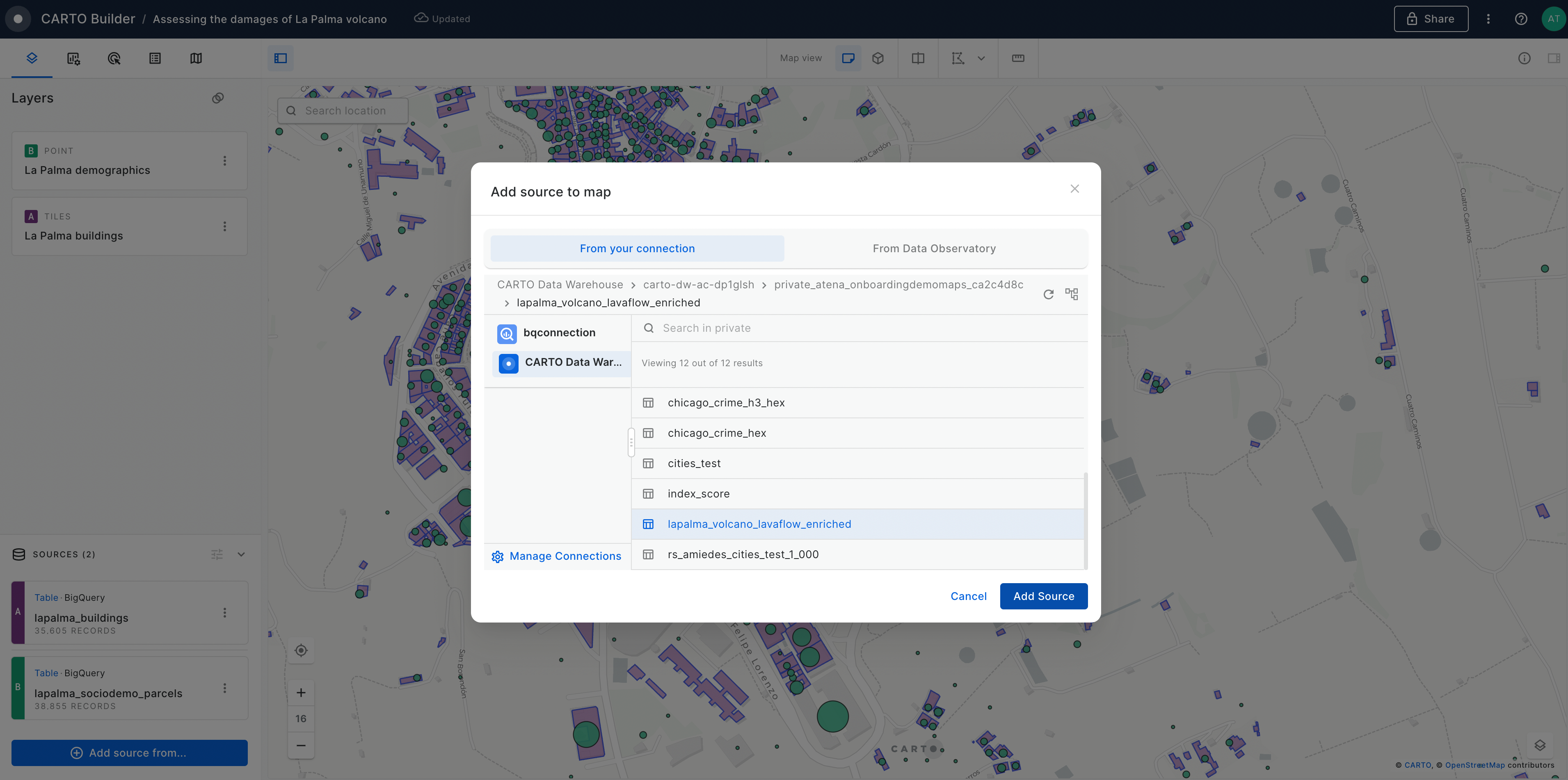
Task: Click the Search in private field
Action: (859, 328)
